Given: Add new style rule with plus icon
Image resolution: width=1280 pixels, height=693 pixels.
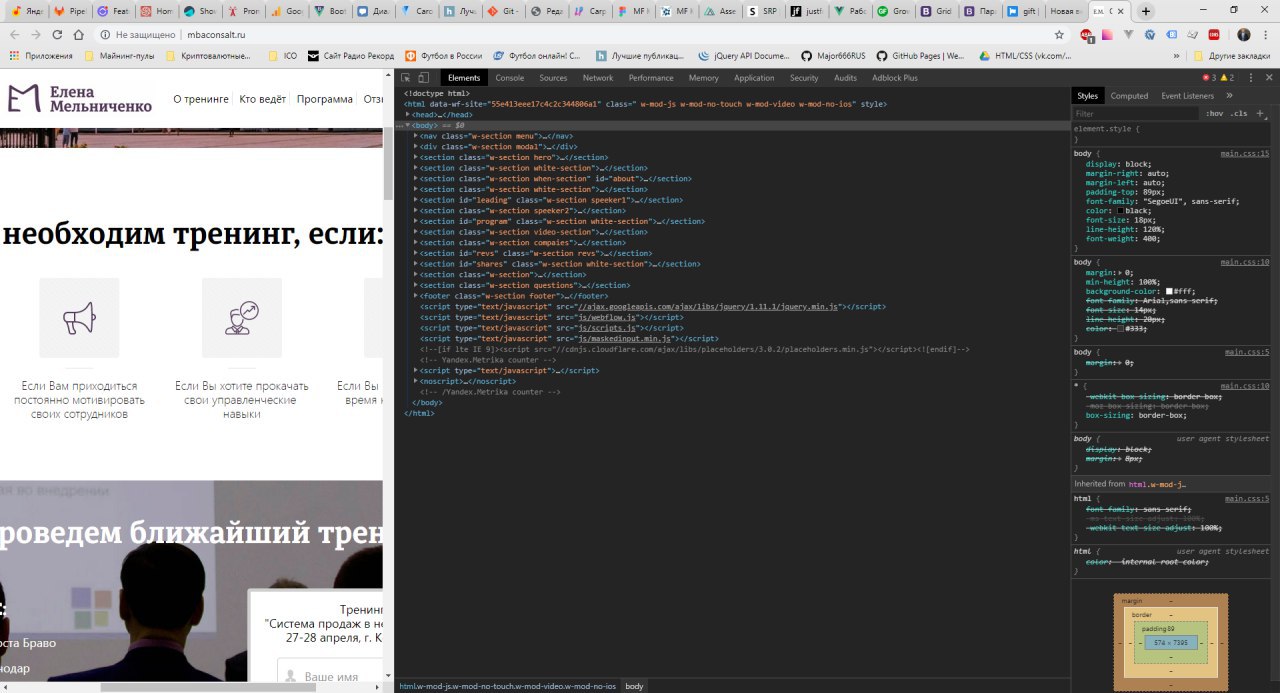Looking at the screenshot, I should point(1260,113).
